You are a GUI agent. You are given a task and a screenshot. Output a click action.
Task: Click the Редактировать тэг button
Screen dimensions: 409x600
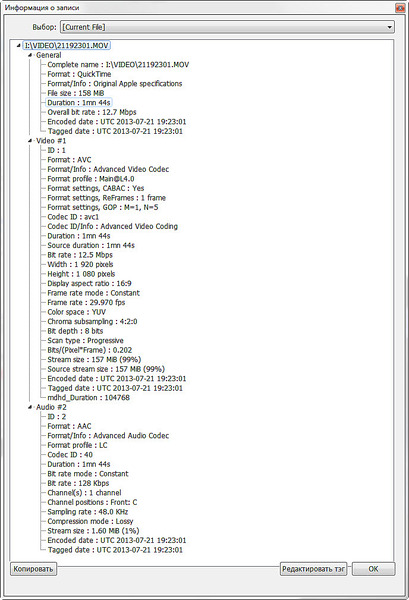(x=313, y=569)
